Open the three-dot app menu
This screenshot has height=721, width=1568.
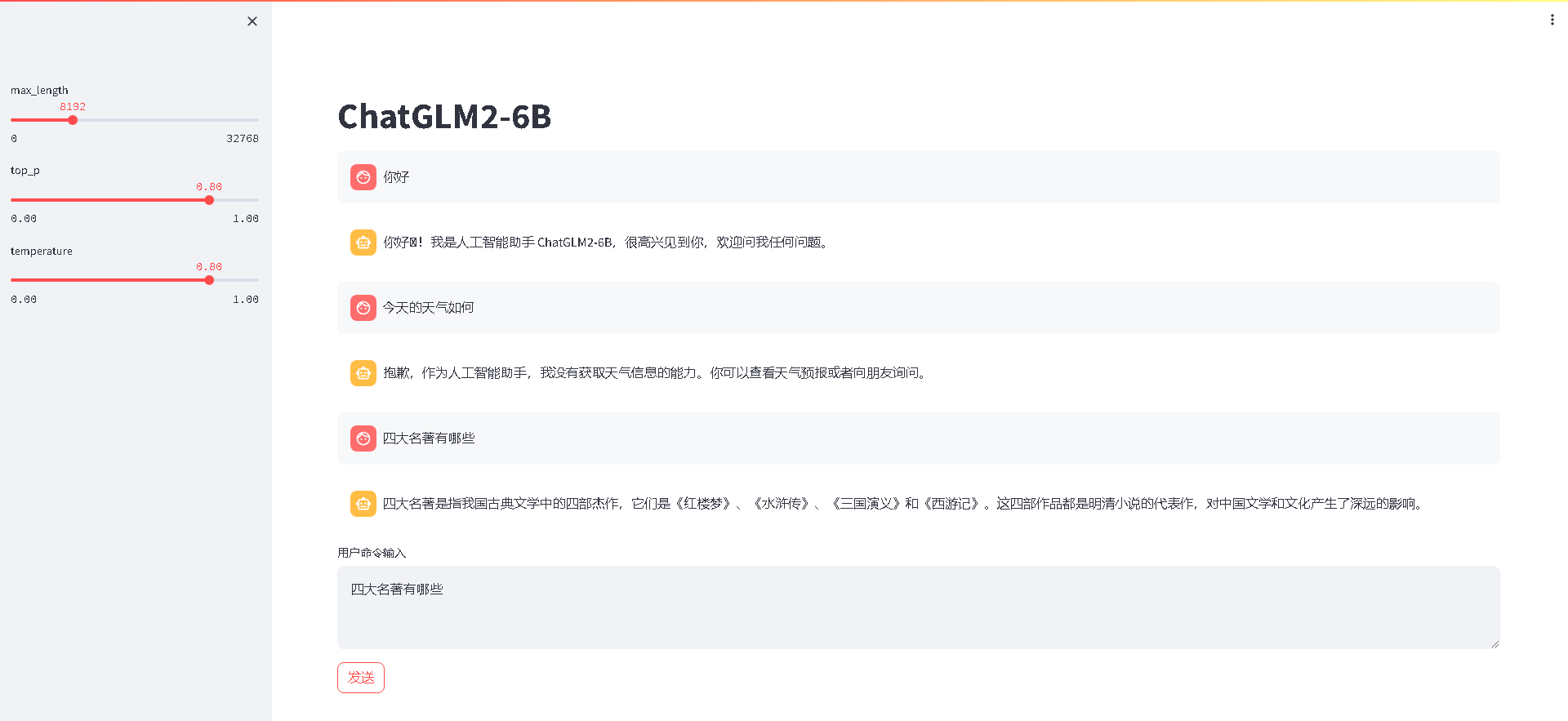[1552, 20]
